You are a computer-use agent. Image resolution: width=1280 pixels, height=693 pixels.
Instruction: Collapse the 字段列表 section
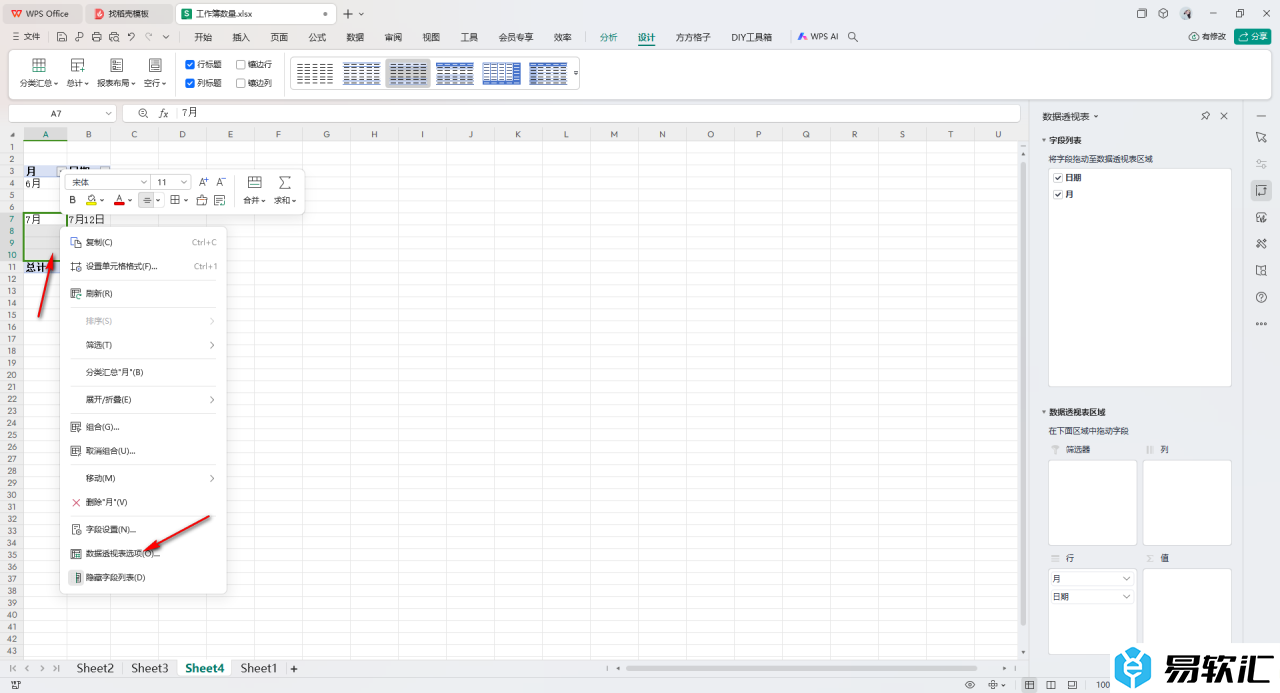tap(1044, 141)
